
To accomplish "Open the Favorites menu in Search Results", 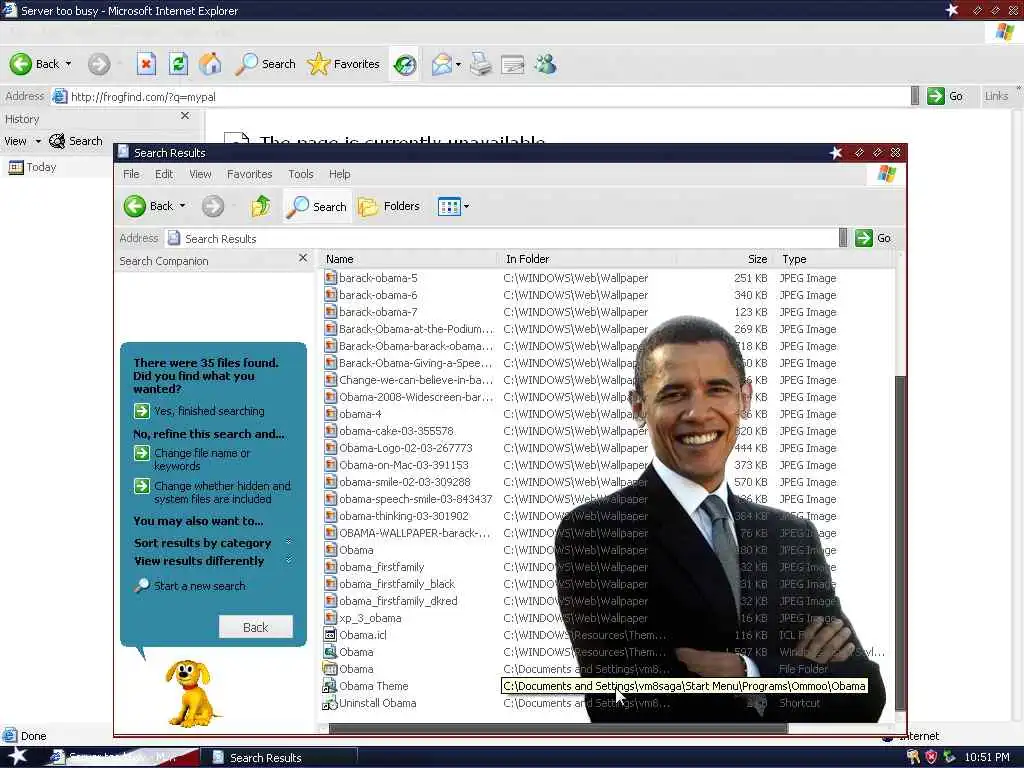I will coord(249,174).
